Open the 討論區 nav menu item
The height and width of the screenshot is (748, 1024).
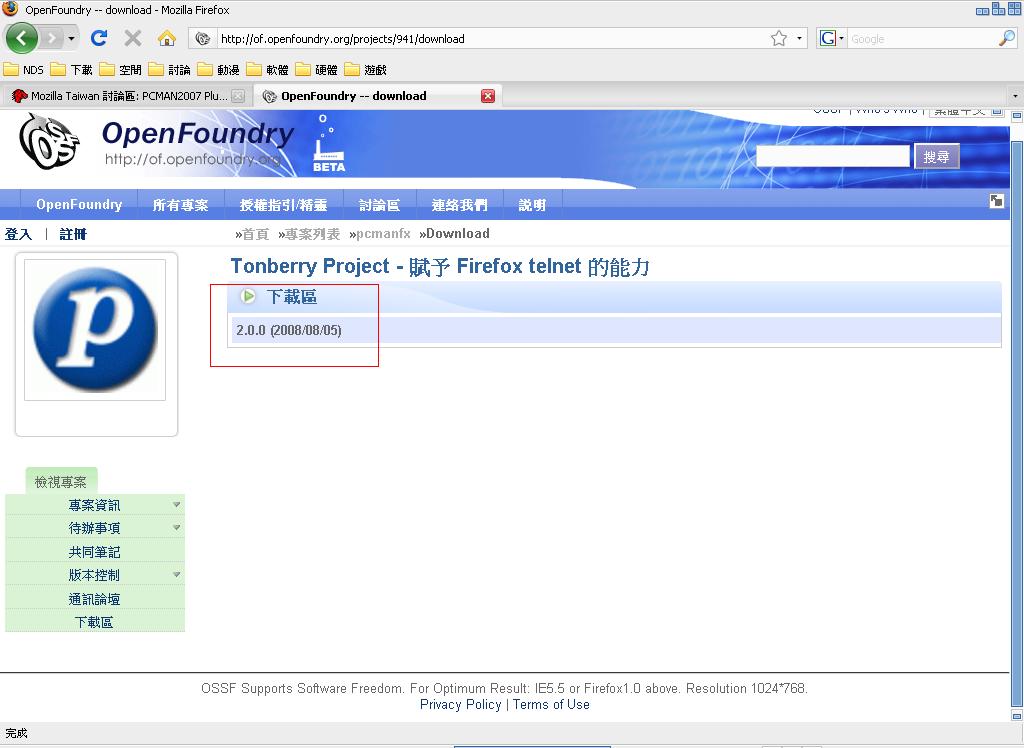tap(379, 204)
